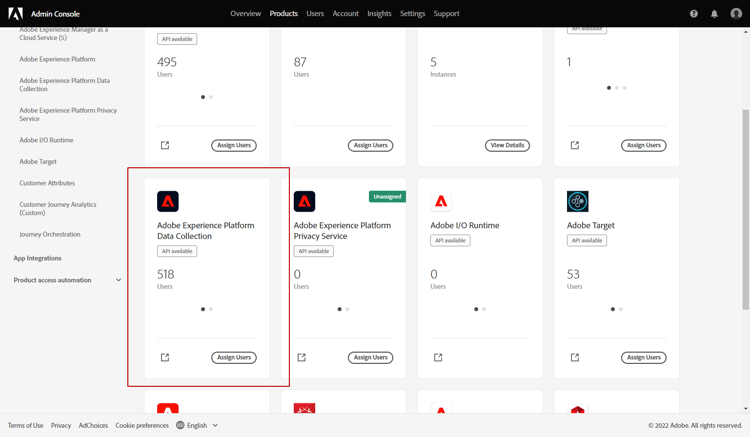
Task: Assign Users for Experience Platform Data Collection
Action: (x=234, y=358)
